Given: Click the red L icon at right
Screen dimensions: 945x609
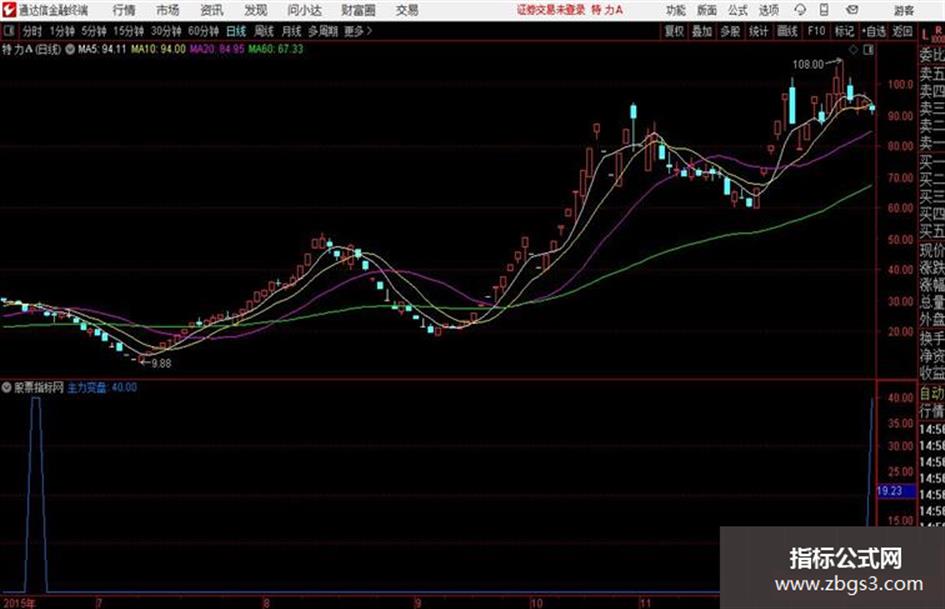Looking at the screenshot, I should 925,35.
